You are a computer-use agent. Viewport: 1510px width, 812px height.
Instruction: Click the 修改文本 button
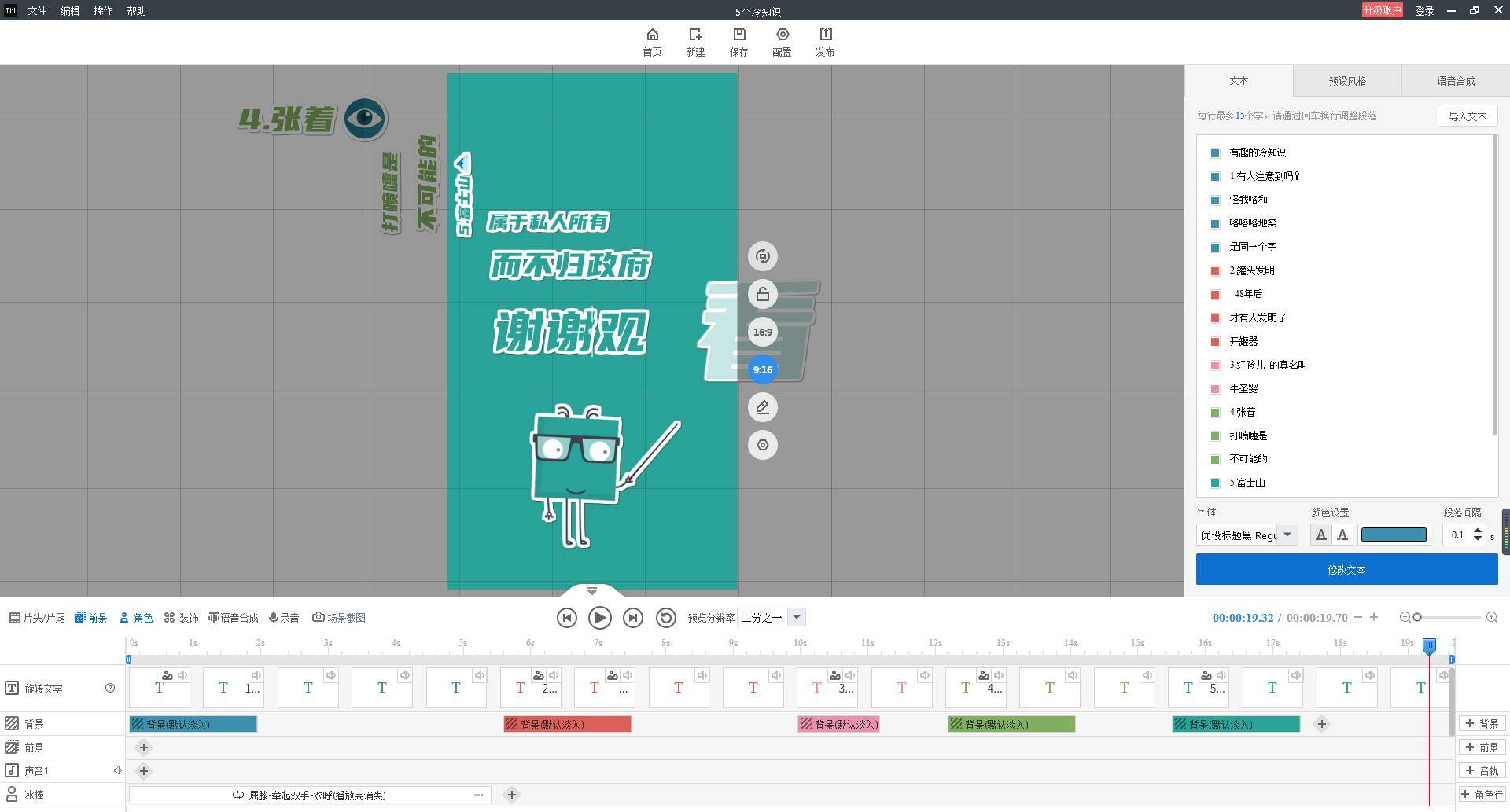coord(1346,569)
